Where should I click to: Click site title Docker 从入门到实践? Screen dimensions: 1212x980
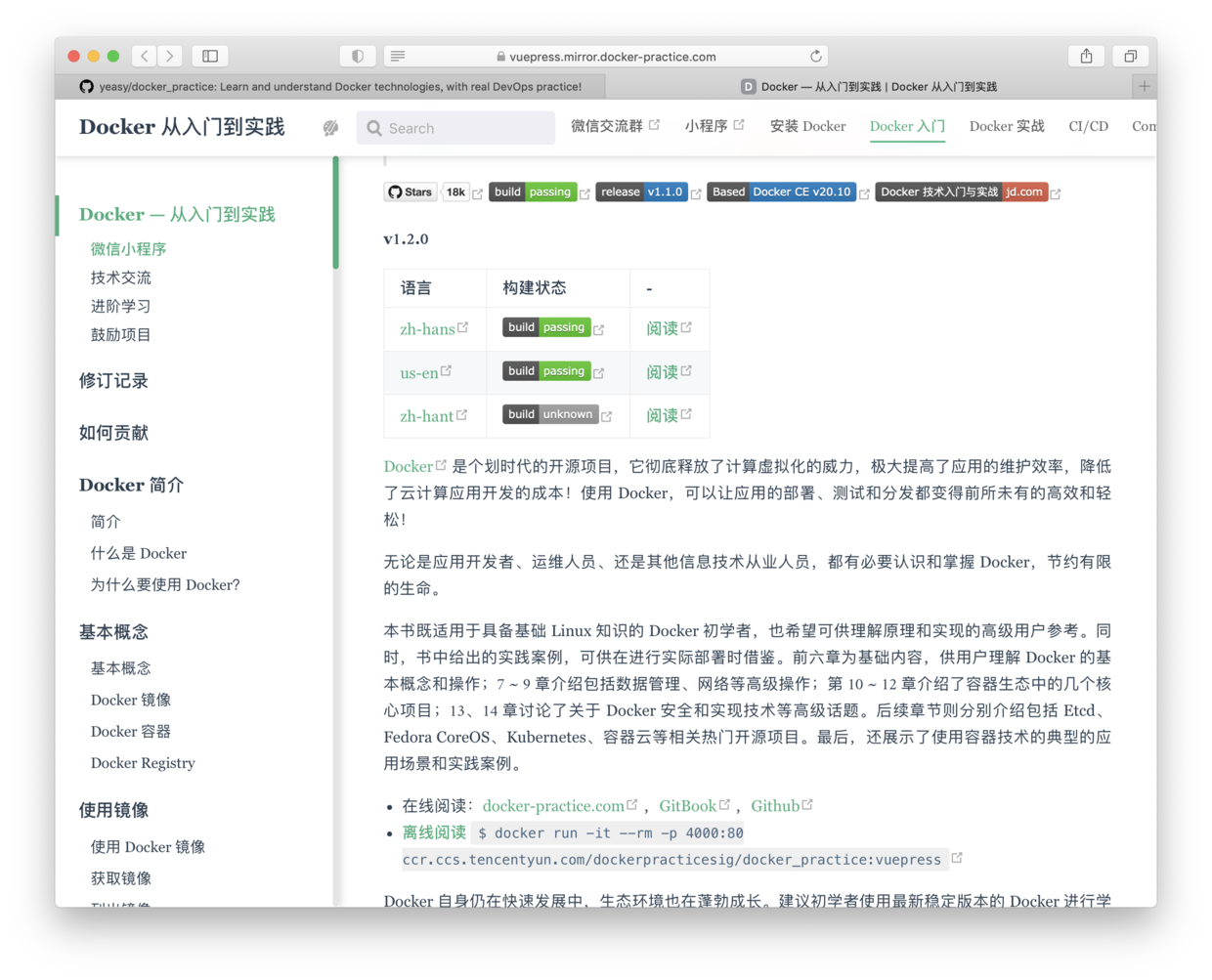coord(182,127)
